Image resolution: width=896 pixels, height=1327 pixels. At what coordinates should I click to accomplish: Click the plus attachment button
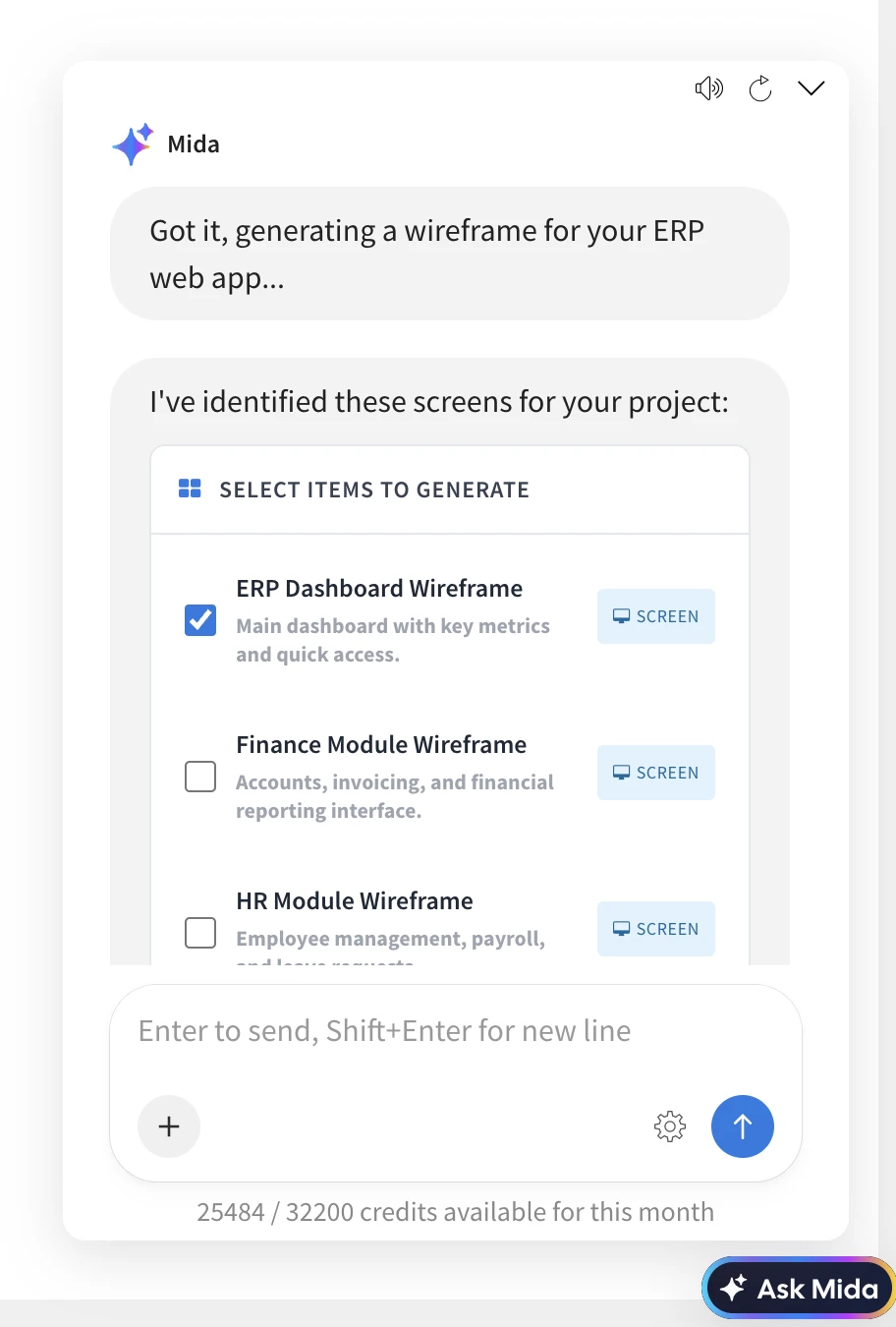click(169, 1126)
